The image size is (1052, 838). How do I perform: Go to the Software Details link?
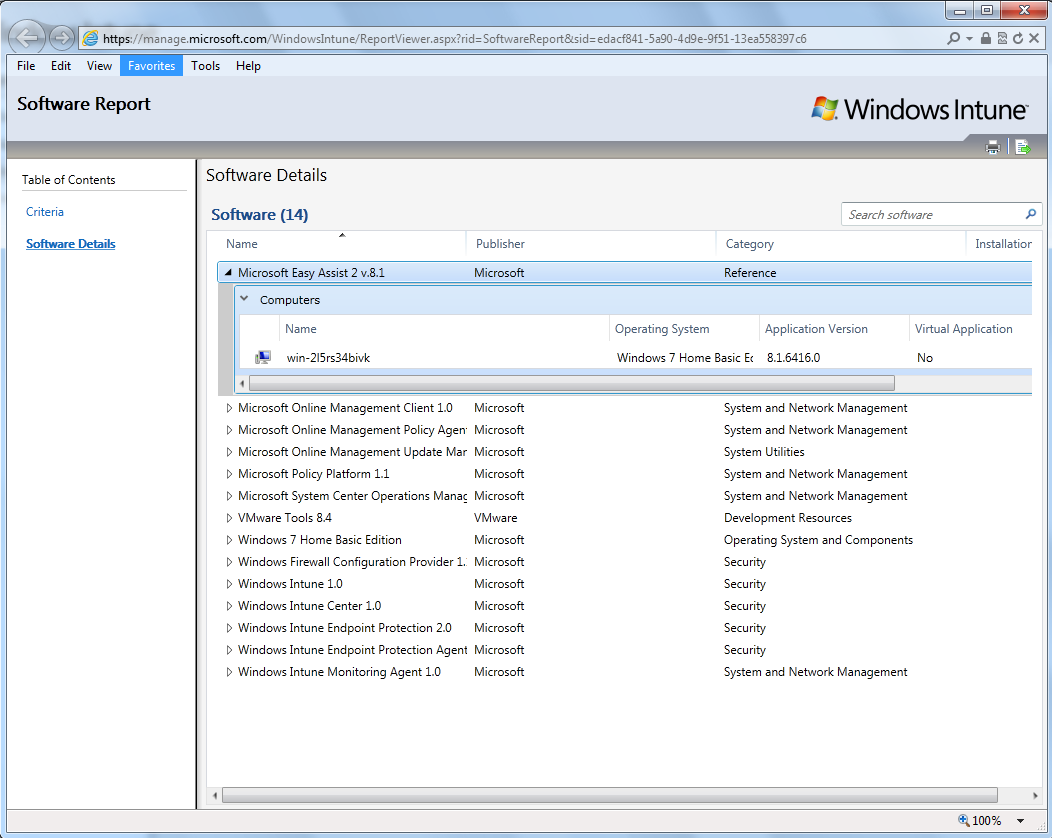coord(70,244)
